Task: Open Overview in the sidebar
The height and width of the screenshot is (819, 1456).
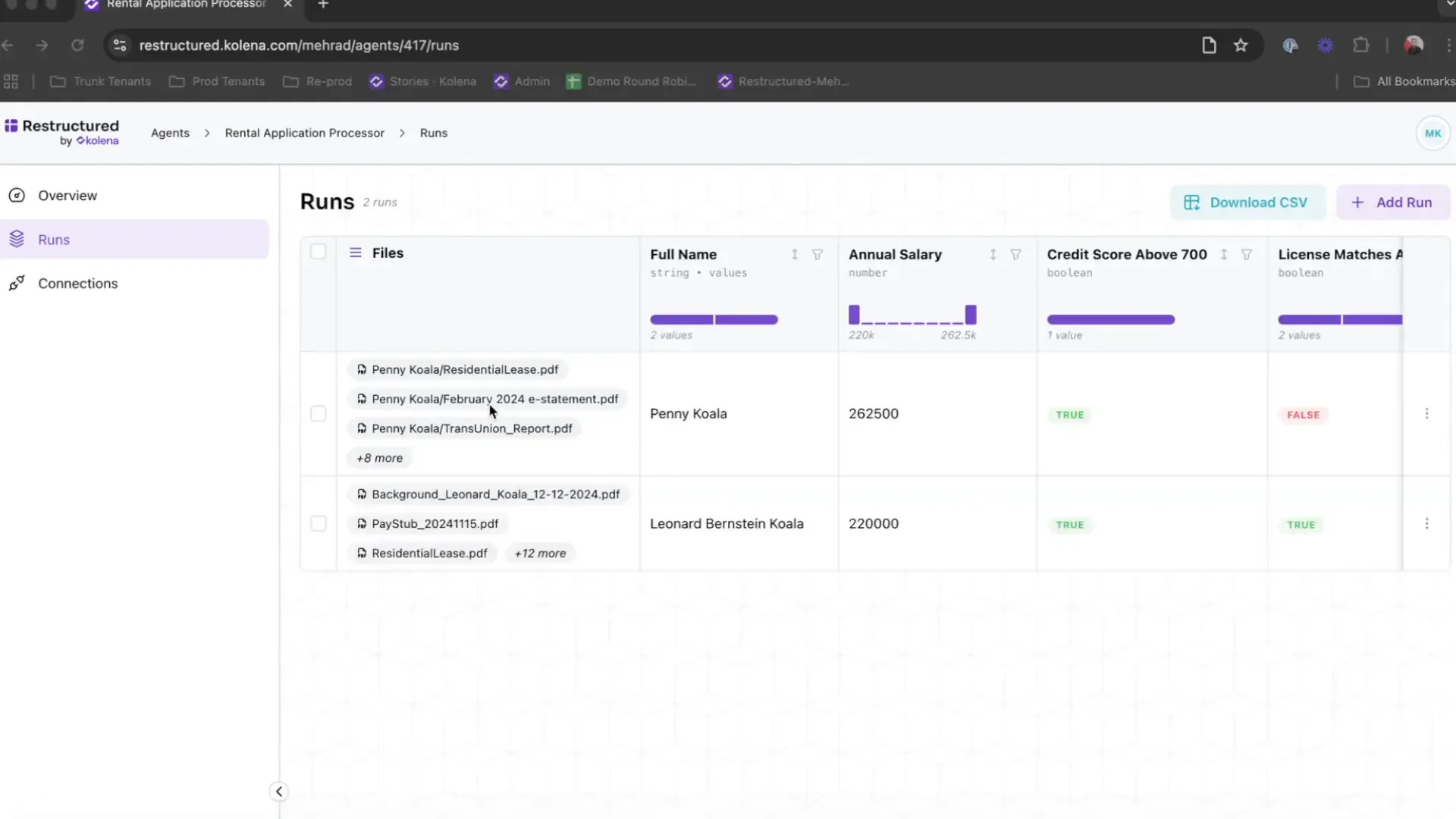Action: (67, 196)
